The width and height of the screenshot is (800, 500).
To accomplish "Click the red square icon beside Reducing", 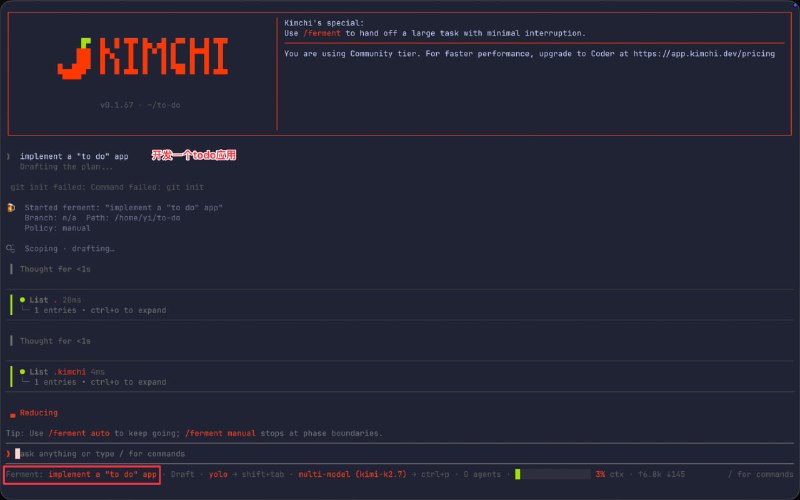I will [x=12, y=415].
